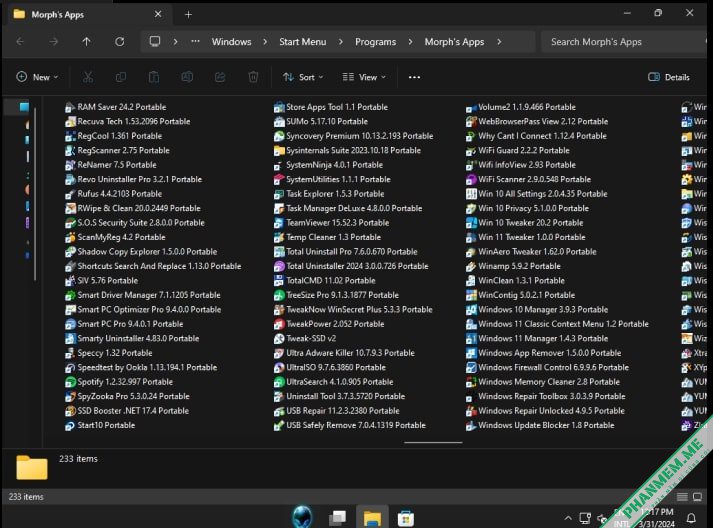This screenshot has height=528, width=713.
Task: Click the Winamp 5.9.2 Portable icon
Action: click(471, 267)
